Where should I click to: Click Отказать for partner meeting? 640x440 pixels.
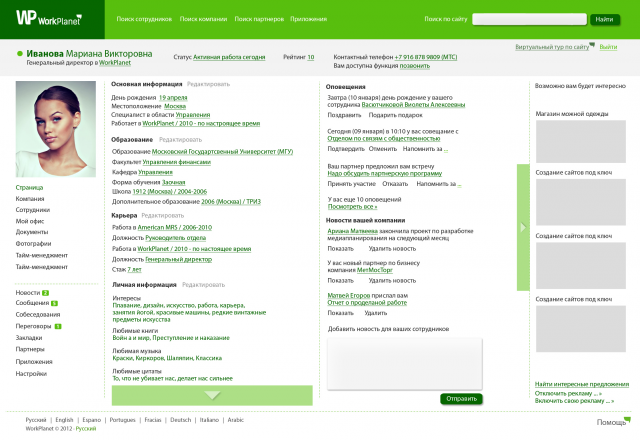click(395, 184)
